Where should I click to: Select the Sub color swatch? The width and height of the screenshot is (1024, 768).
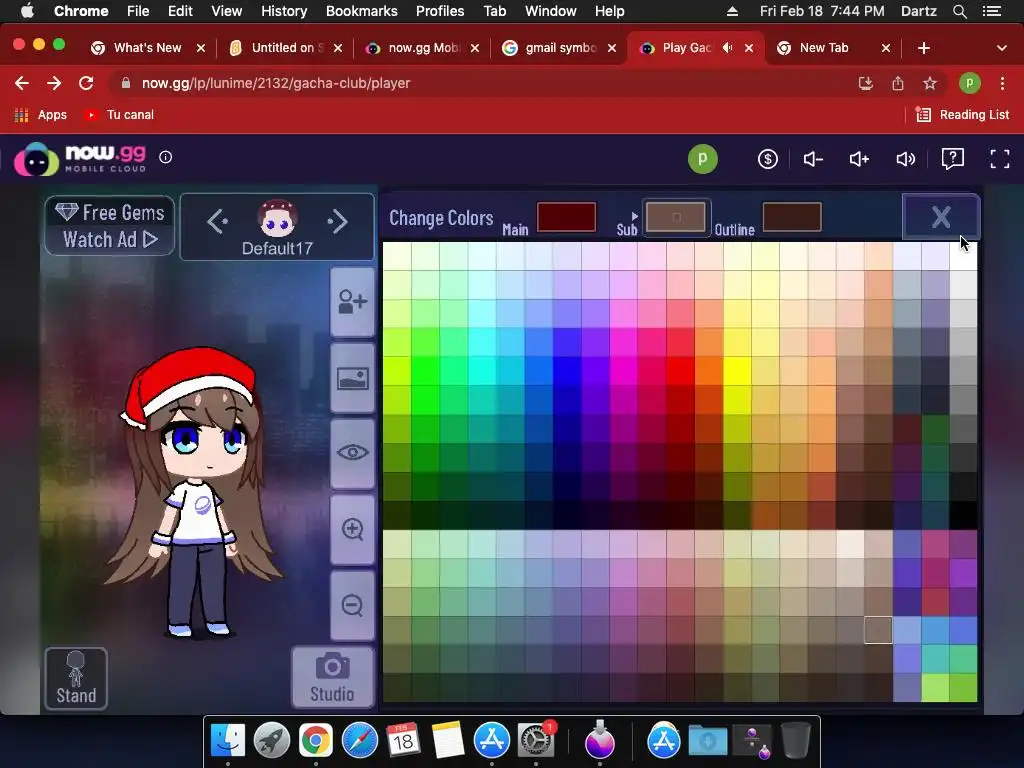[676, 217]
